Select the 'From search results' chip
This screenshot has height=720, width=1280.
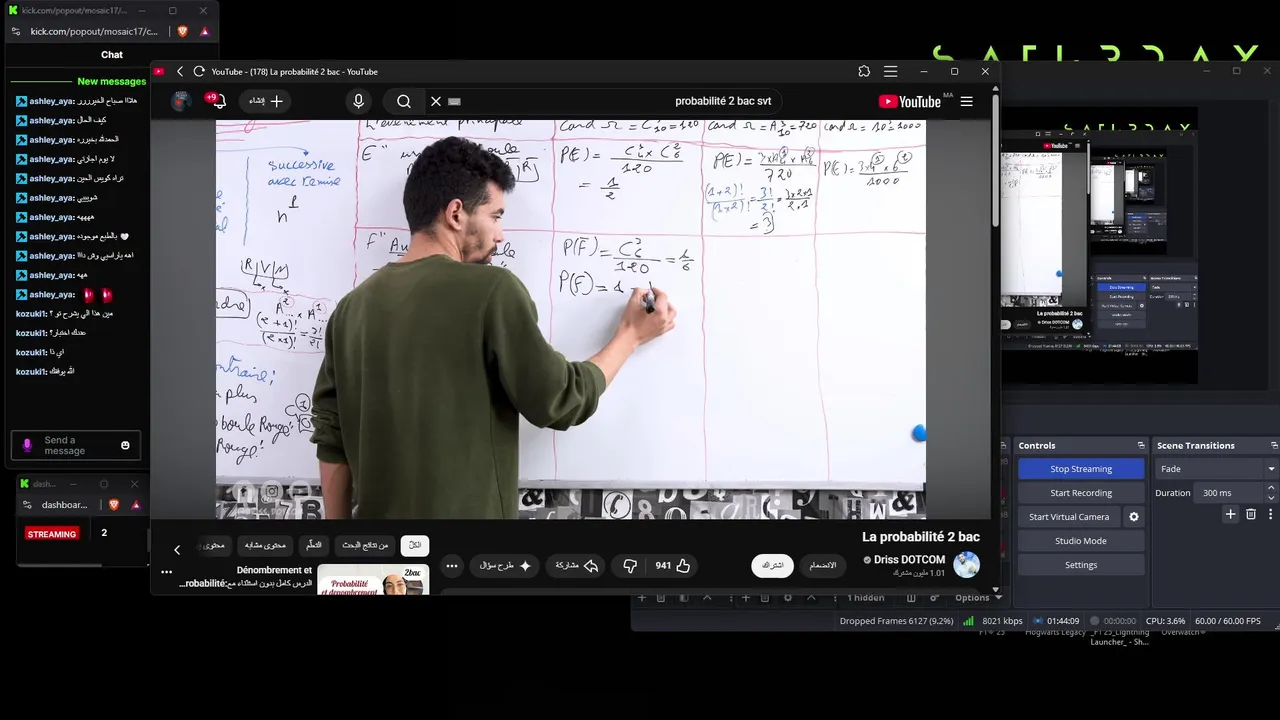pos(365,545)
